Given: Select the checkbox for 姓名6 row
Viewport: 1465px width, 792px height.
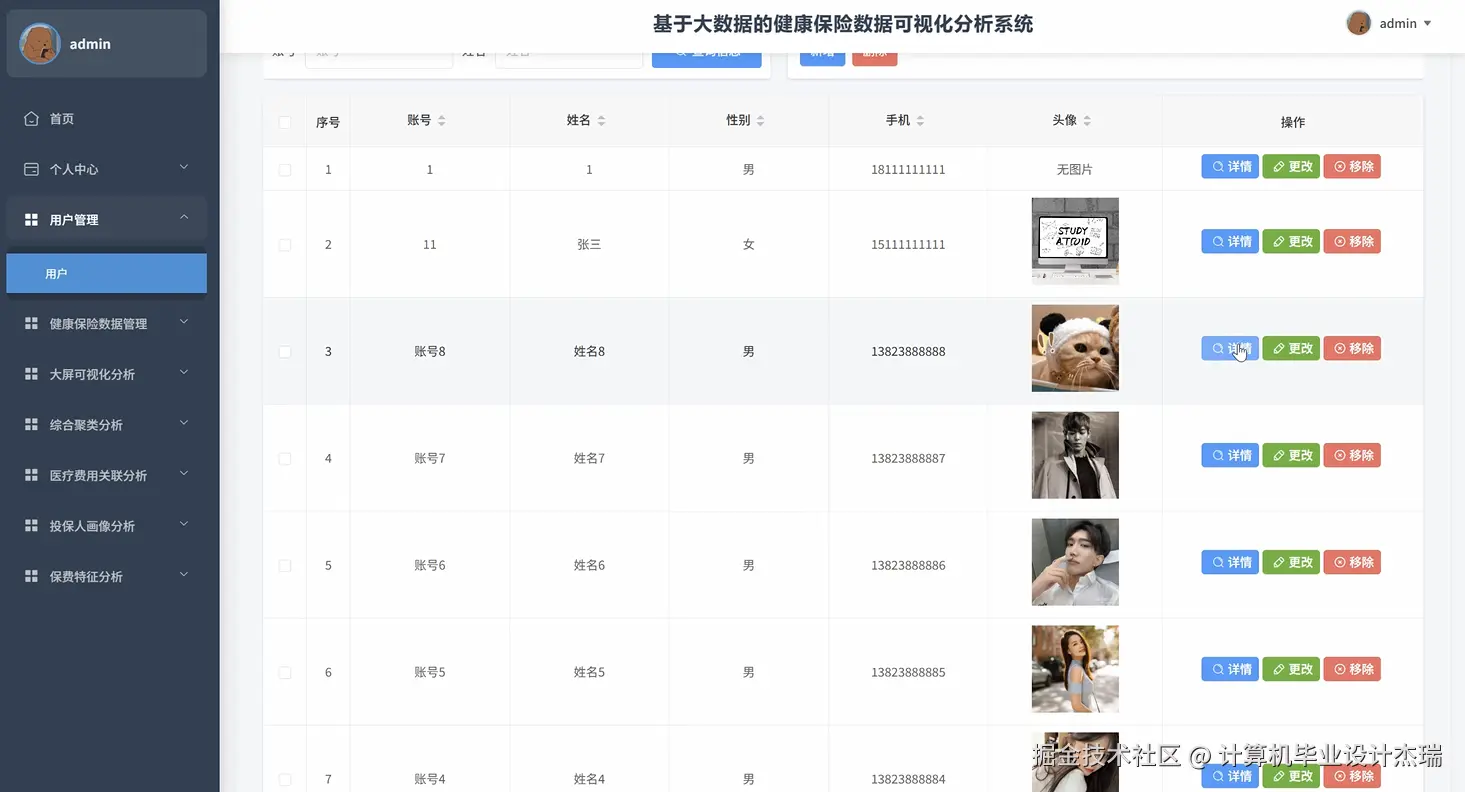Looking at the screenshot, I should point(285,566).
